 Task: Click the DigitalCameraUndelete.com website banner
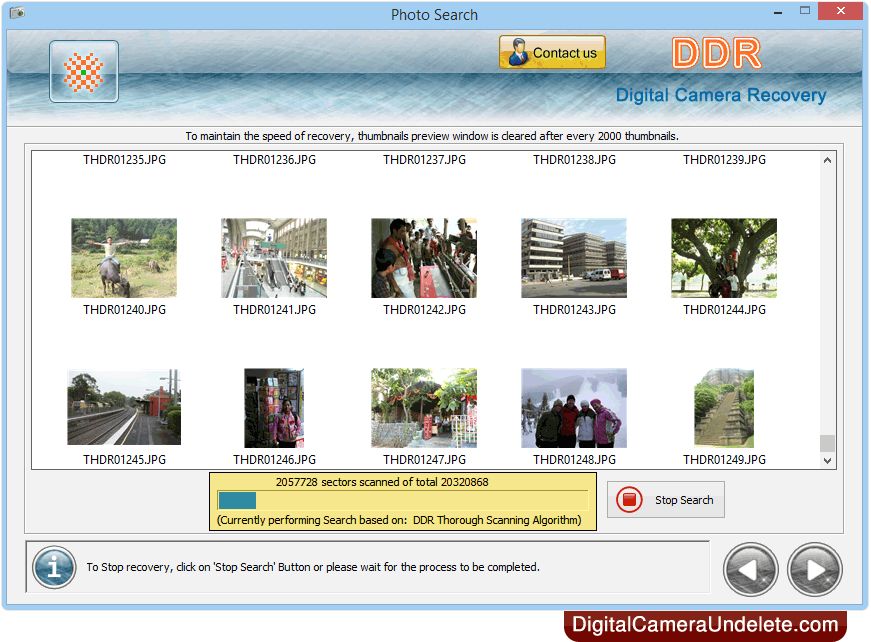click(705, 626)
